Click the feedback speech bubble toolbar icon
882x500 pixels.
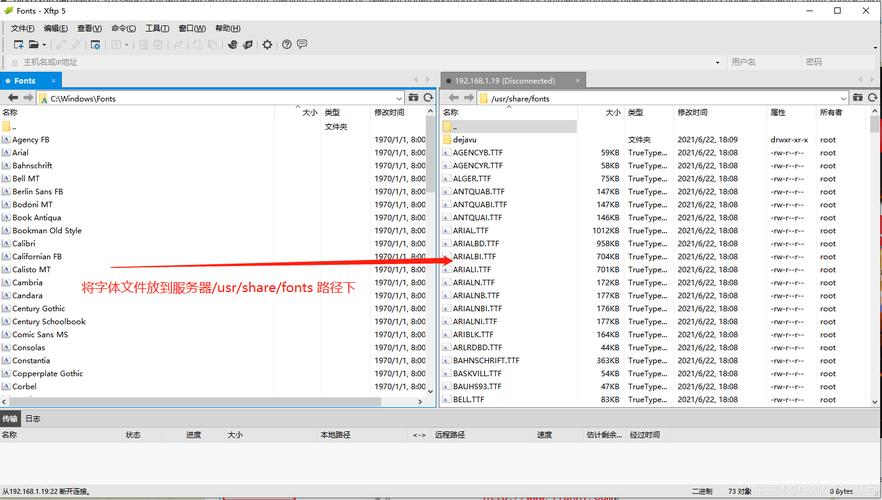click(302, 45)
